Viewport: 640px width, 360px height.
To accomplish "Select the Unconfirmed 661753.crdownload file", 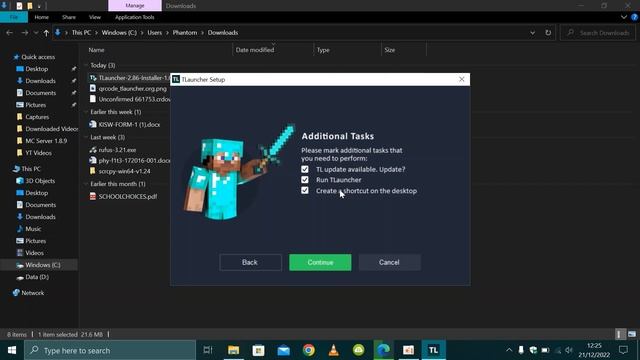I will tap(129, 99).
